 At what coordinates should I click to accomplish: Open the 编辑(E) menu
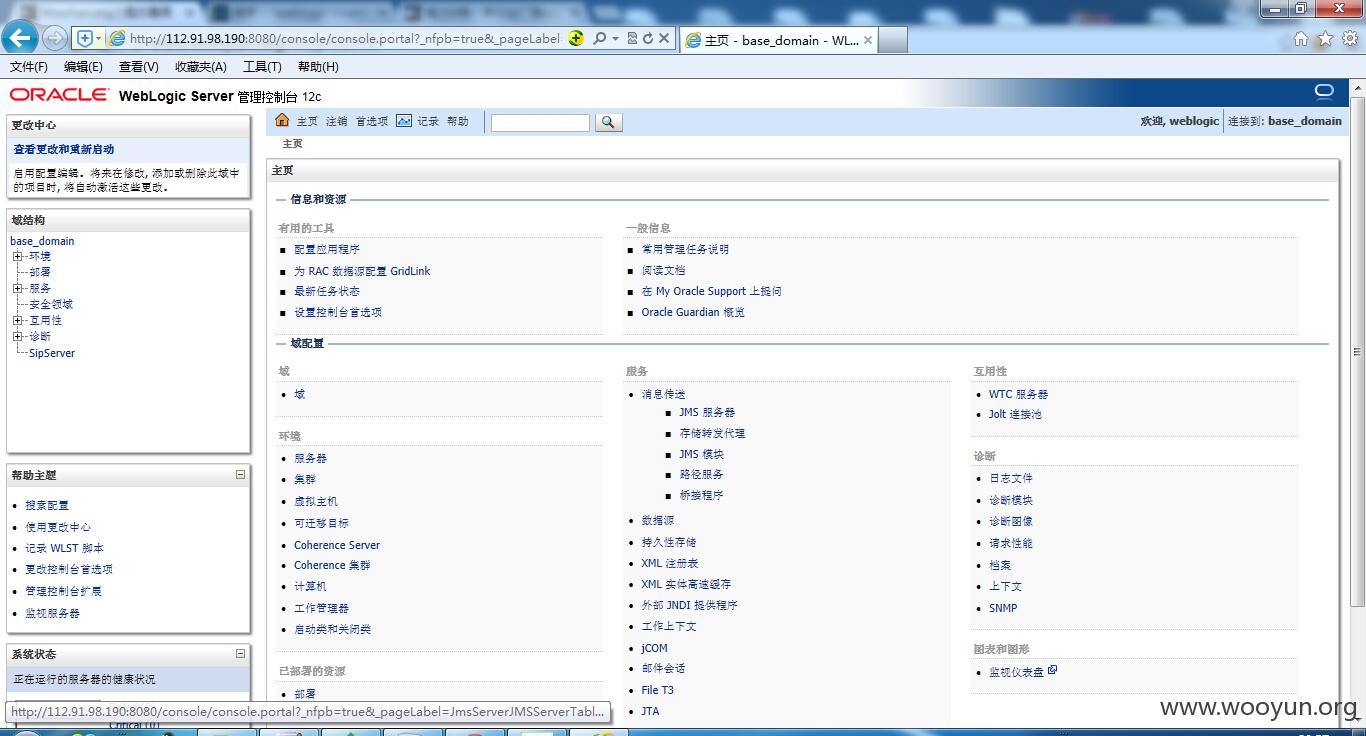(x=83, y=67)
